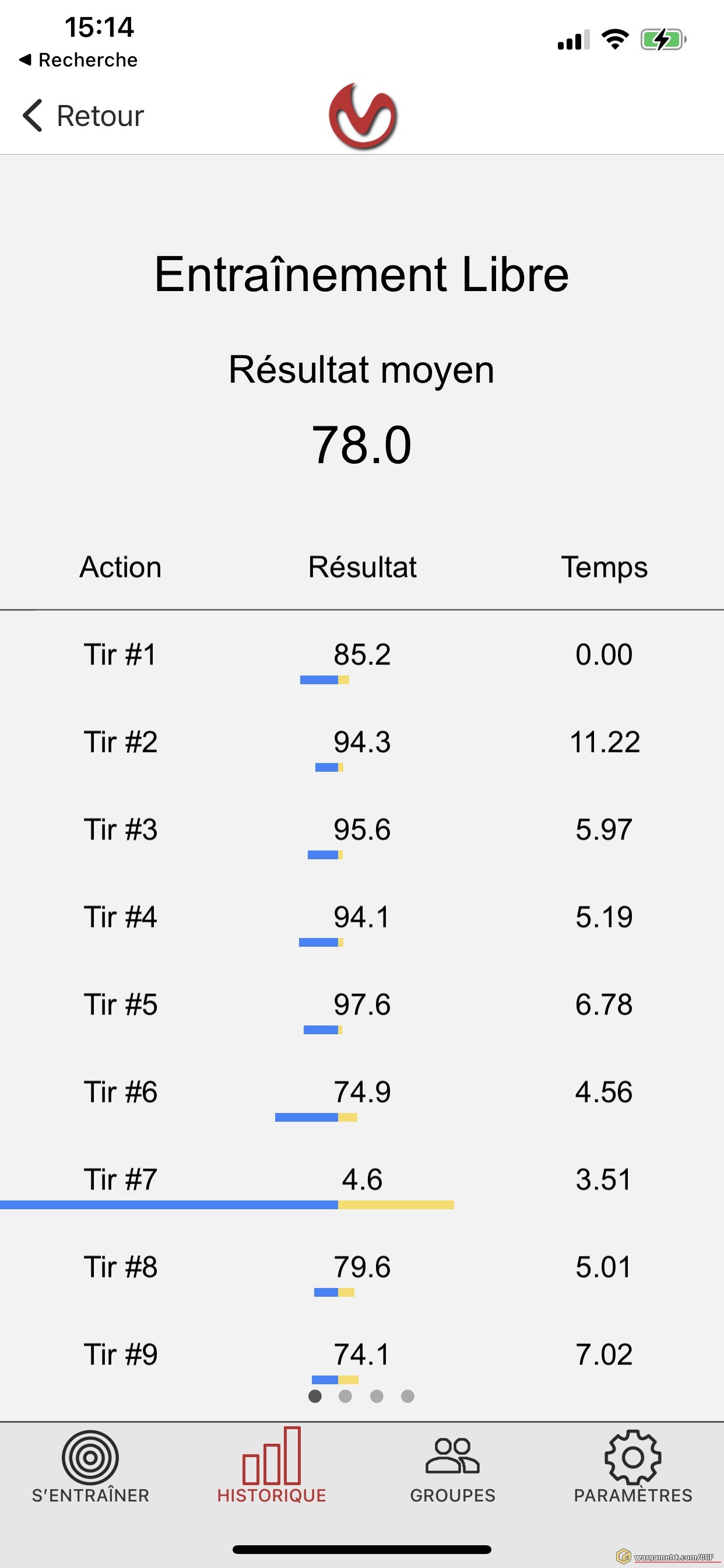
Task: Open the S'entraîner target icon
Action: (x=90, y=1457)
